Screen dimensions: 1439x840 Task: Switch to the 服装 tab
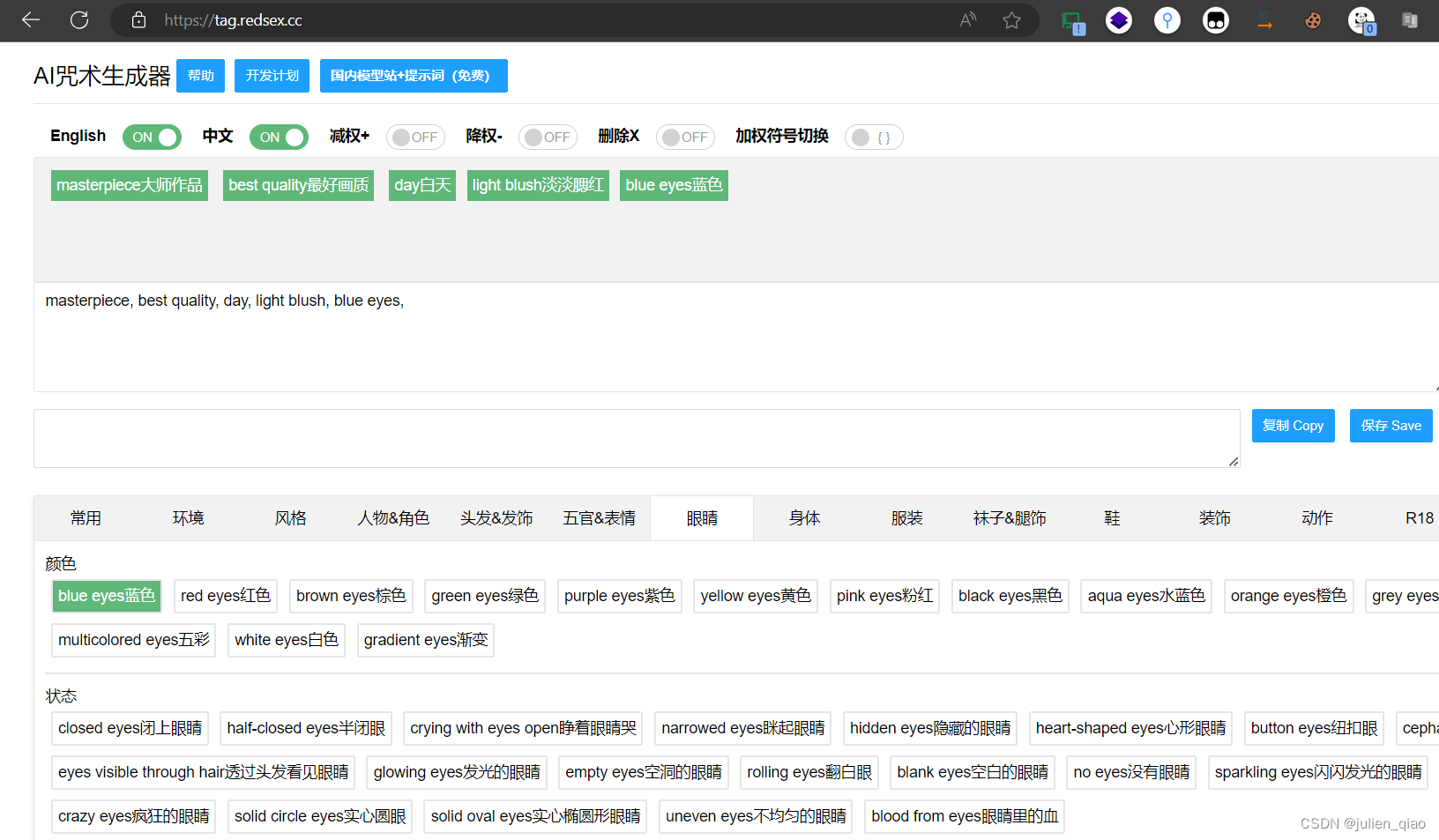tap(906, 518)
